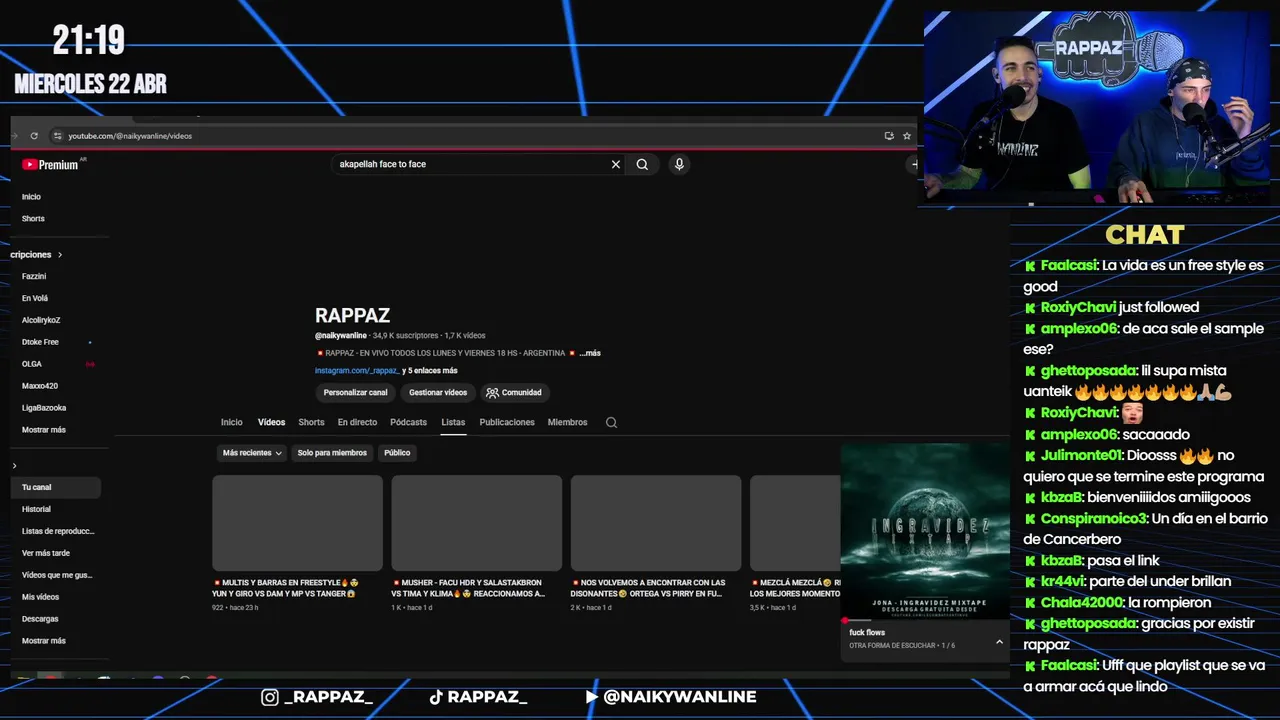Open the Publicaciones tab
1280x720 pixels.
[507, 422]
